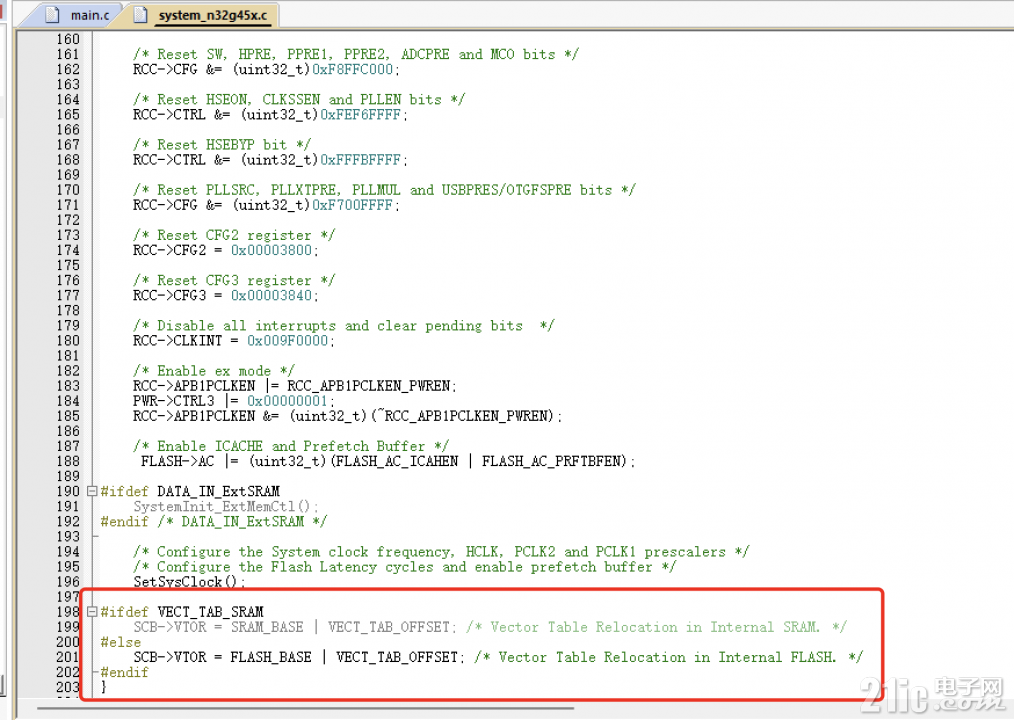The width and height of the screenshot is (1014, 720).
Task: Collapse the #ifdef VECT_TAB_SRAM block
Action: (92, 611)
